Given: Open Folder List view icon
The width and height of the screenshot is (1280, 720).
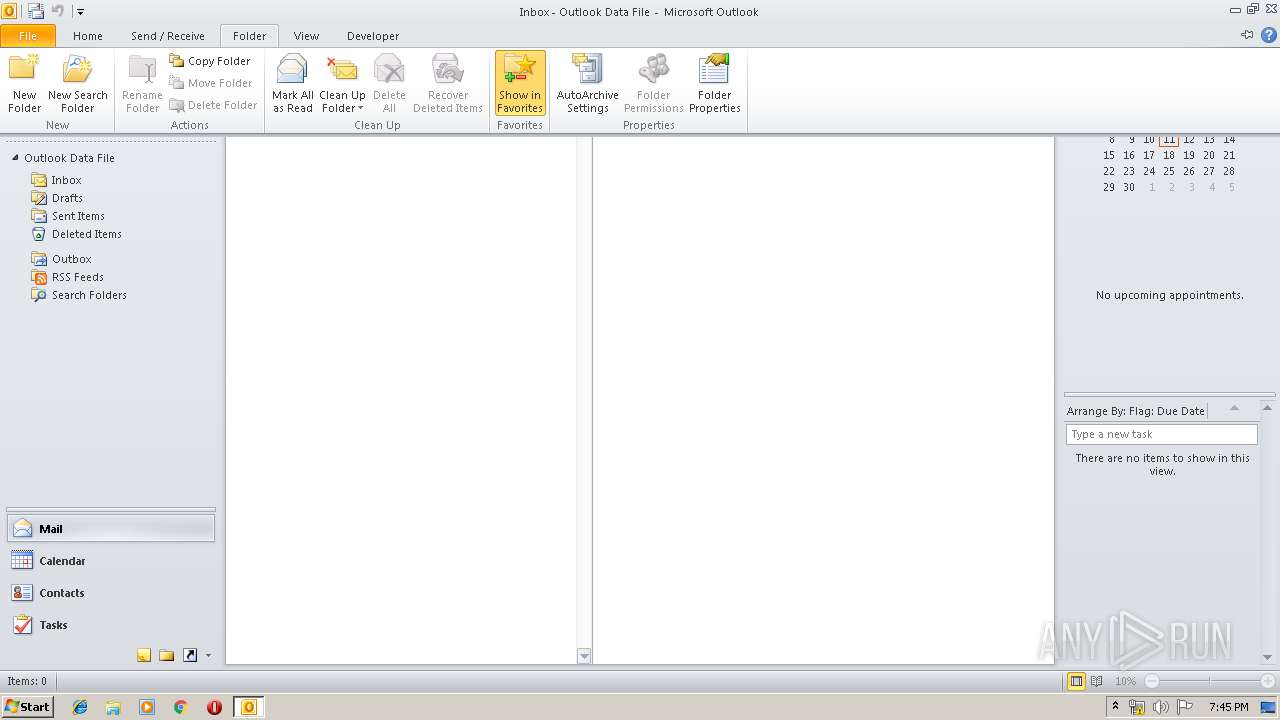Looking at the screenshot, I should coord(167,655).
